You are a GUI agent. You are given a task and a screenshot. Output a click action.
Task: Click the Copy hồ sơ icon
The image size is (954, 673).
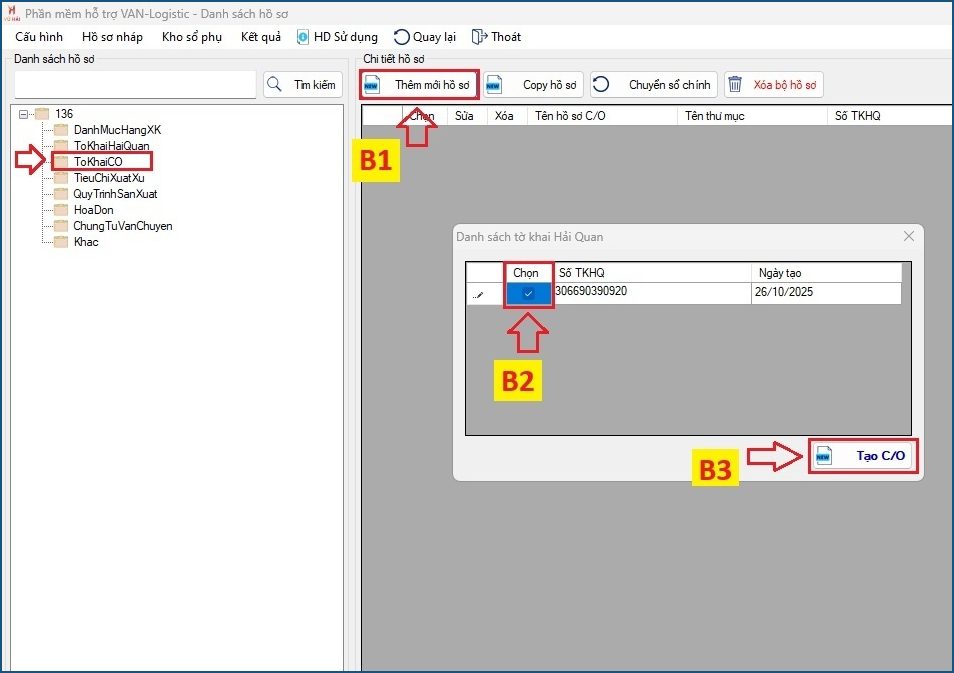(494, 85)
